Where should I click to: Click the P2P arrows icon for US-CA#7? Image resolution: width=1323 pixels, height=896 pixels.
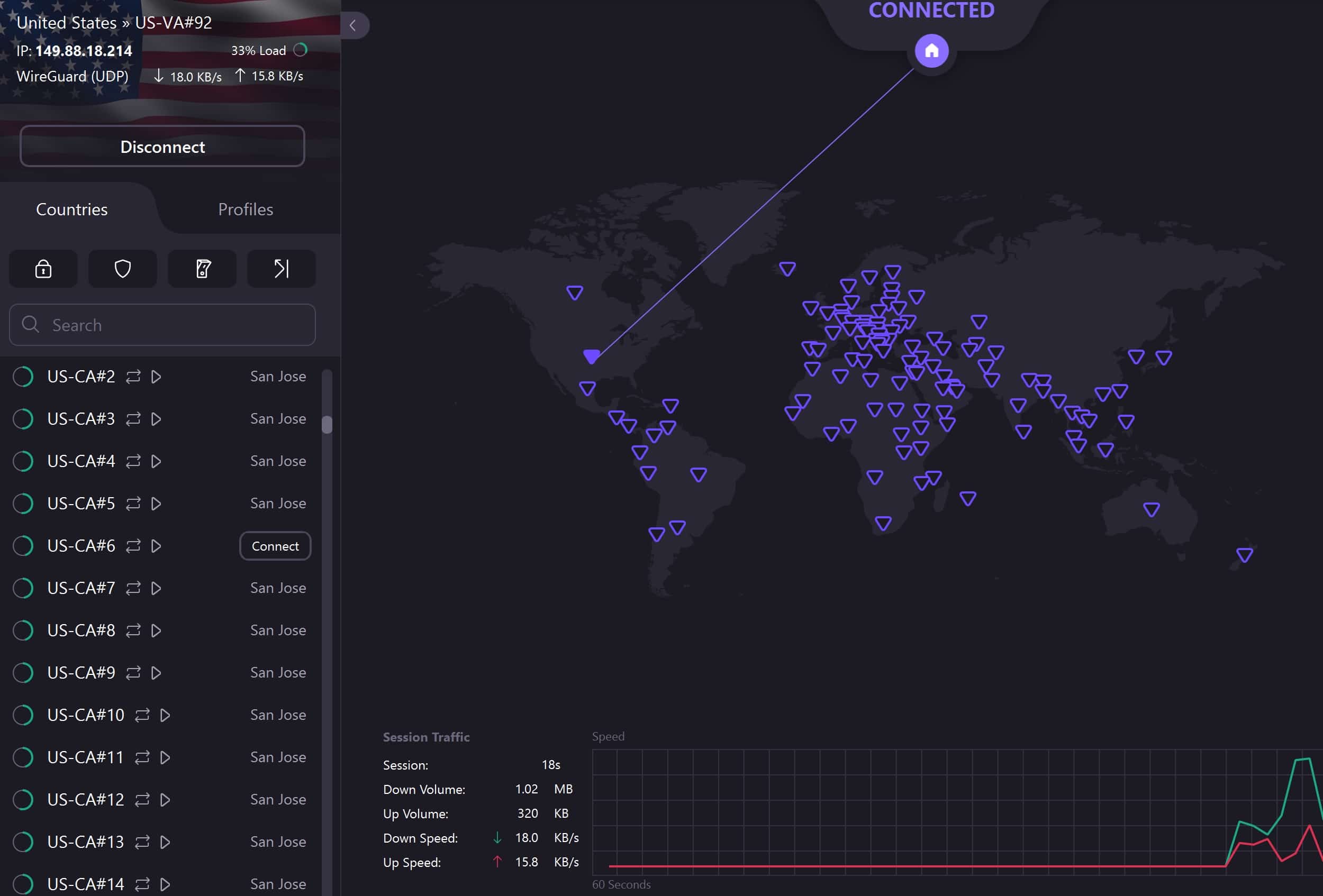point(133,588)
